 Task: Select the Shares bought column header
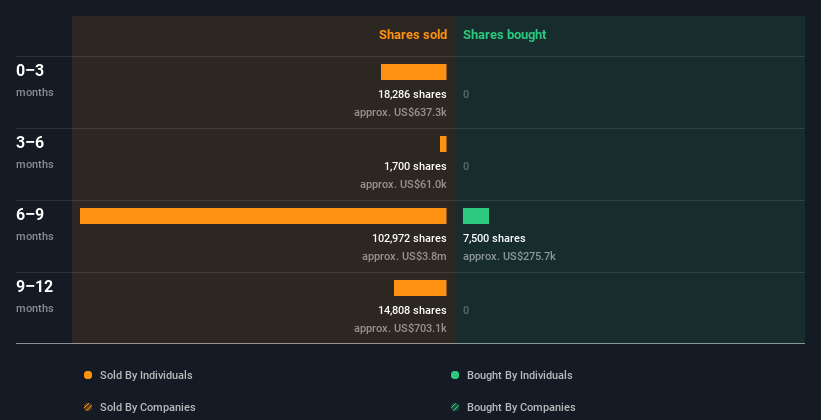coord(505,35)
